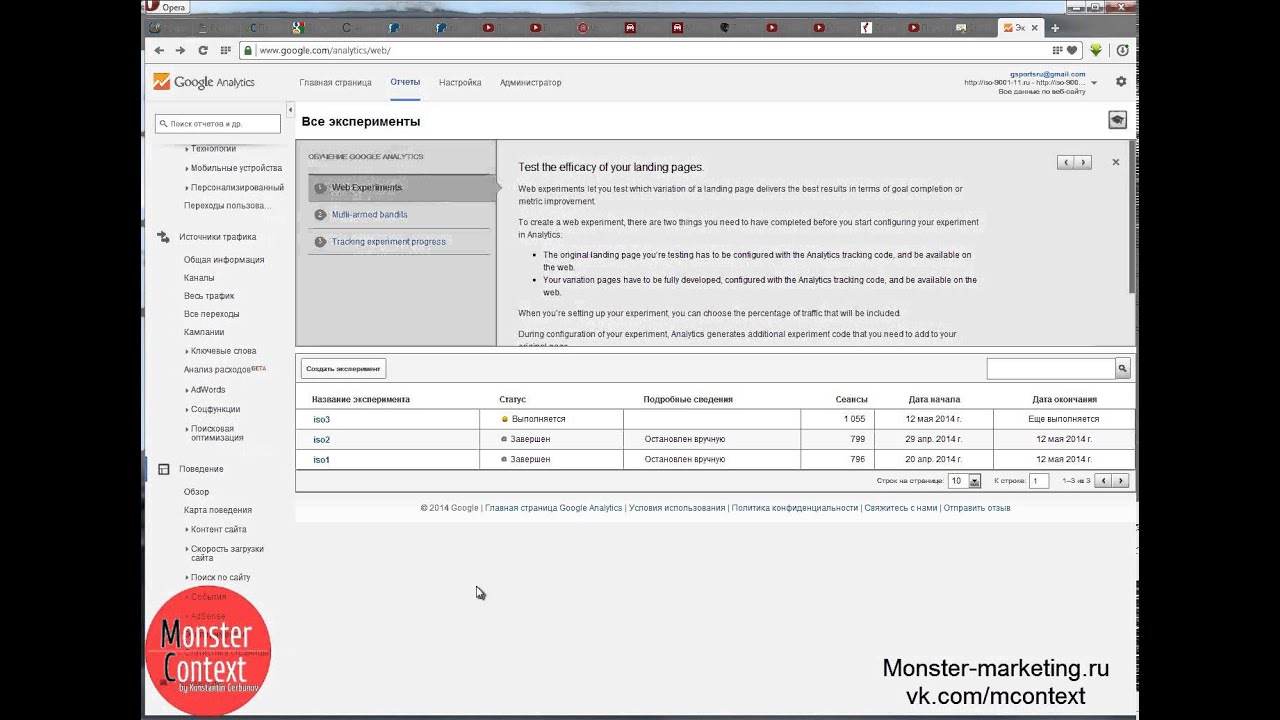Sort by Дата начала column header
The image size is (1280, 720).
pos(934,400)
